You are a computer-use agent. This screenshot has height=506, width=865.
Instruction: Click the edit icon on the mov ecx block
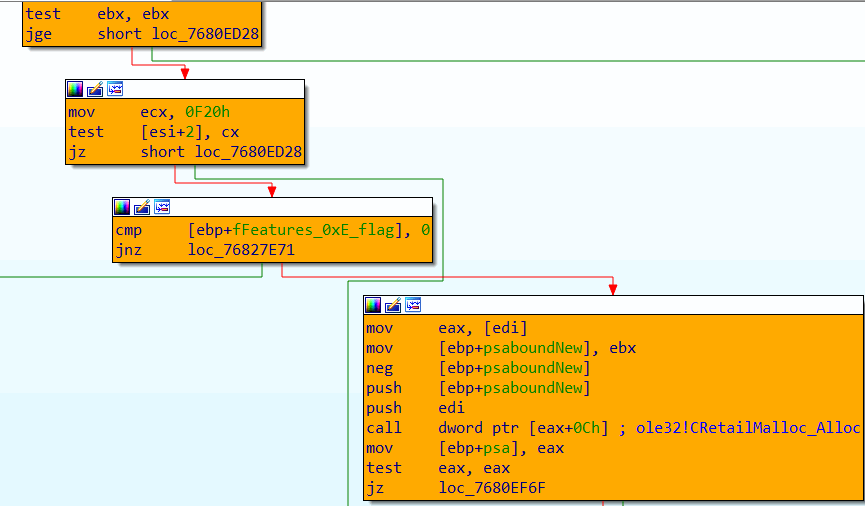tap(95, 89)
